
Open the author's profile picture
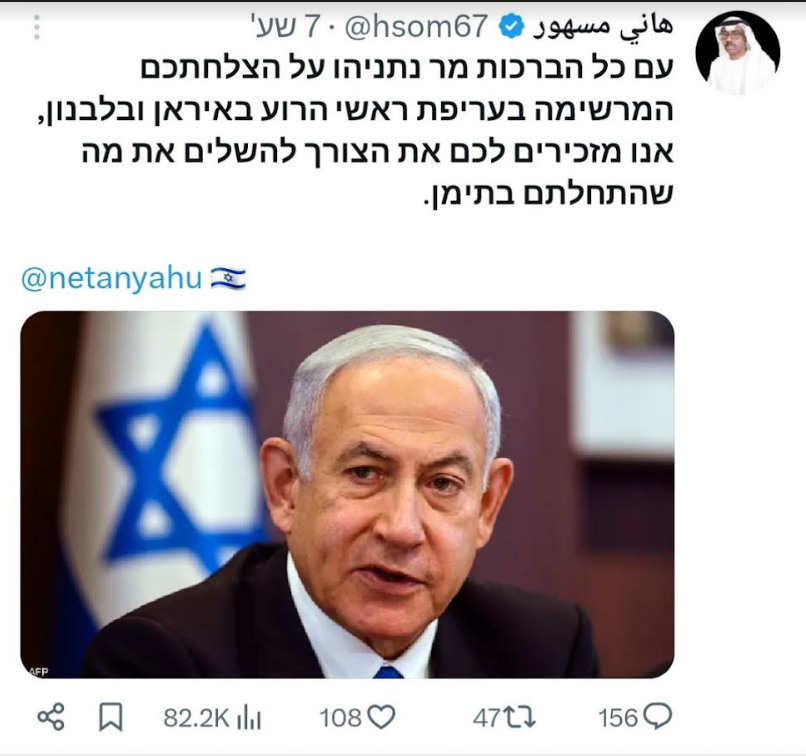738,53
